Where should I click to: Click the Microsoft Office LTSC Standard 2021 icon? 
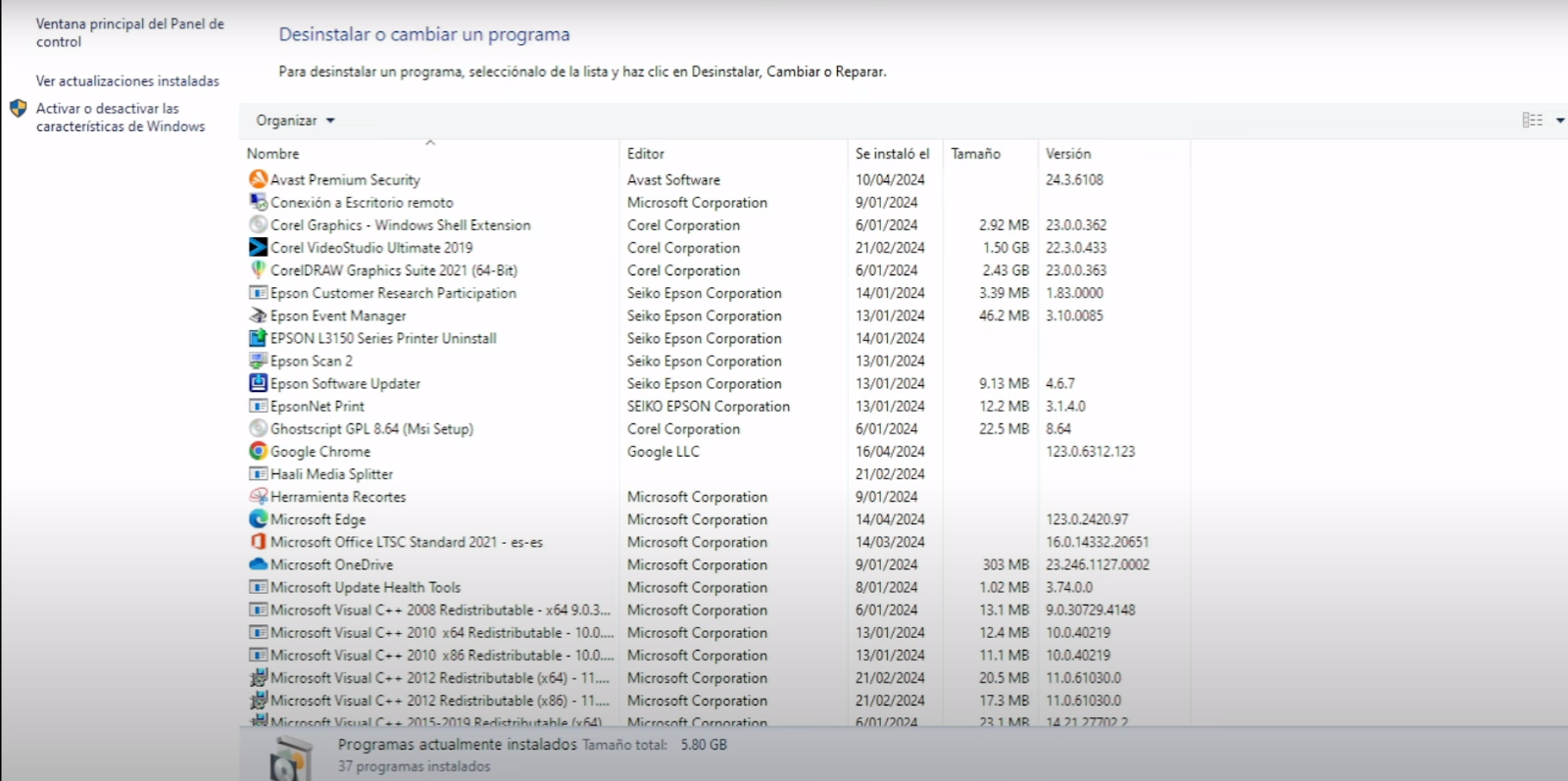(258, 542)
